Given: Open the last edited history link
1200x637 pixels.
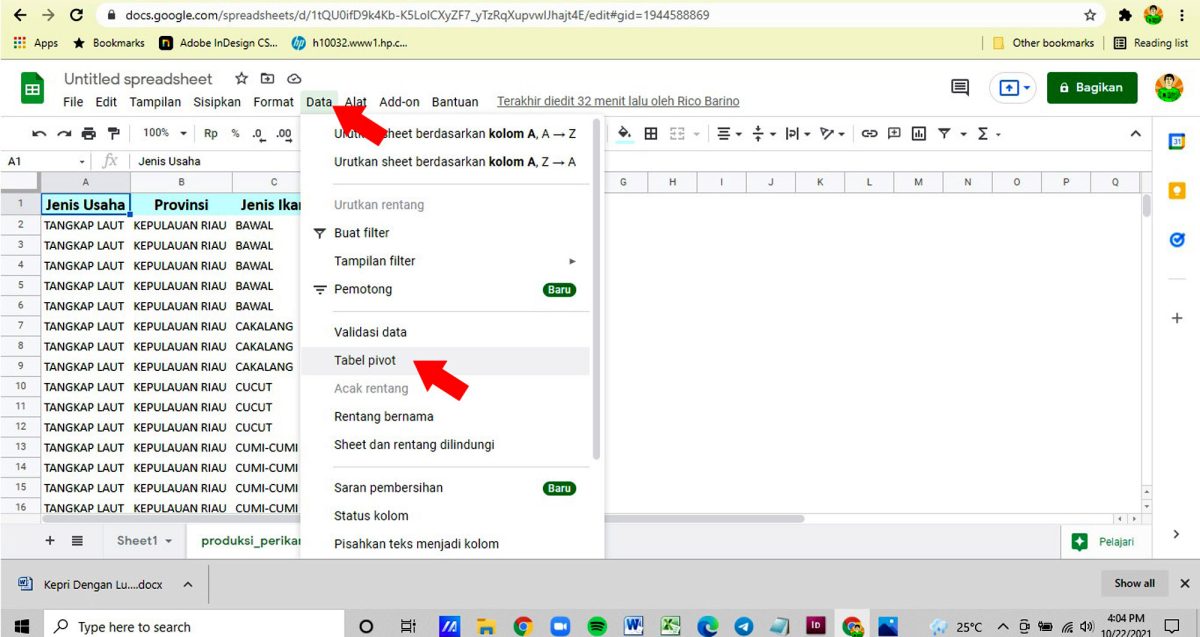Looking at the screenshot, I should pos(618,101).
